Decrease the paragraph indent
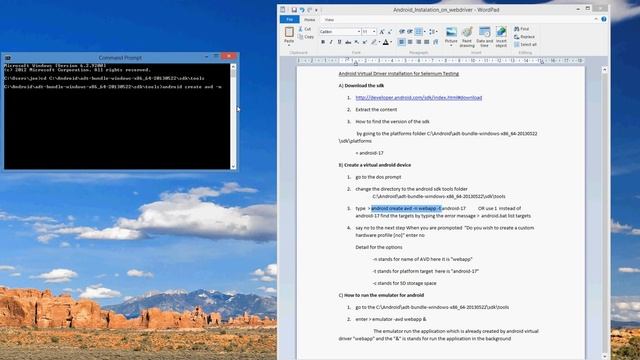Screen dimensions: 640x360 coord(402,31)
